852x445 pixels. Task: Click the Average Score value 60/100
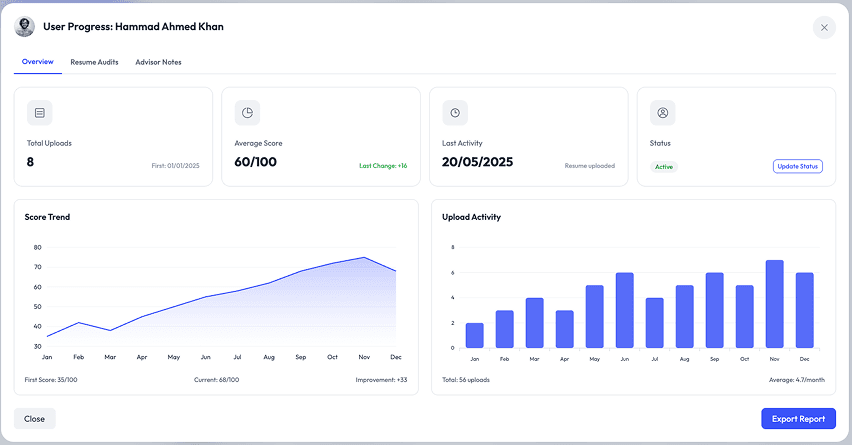pyautogui.click(x=255, y=162)
